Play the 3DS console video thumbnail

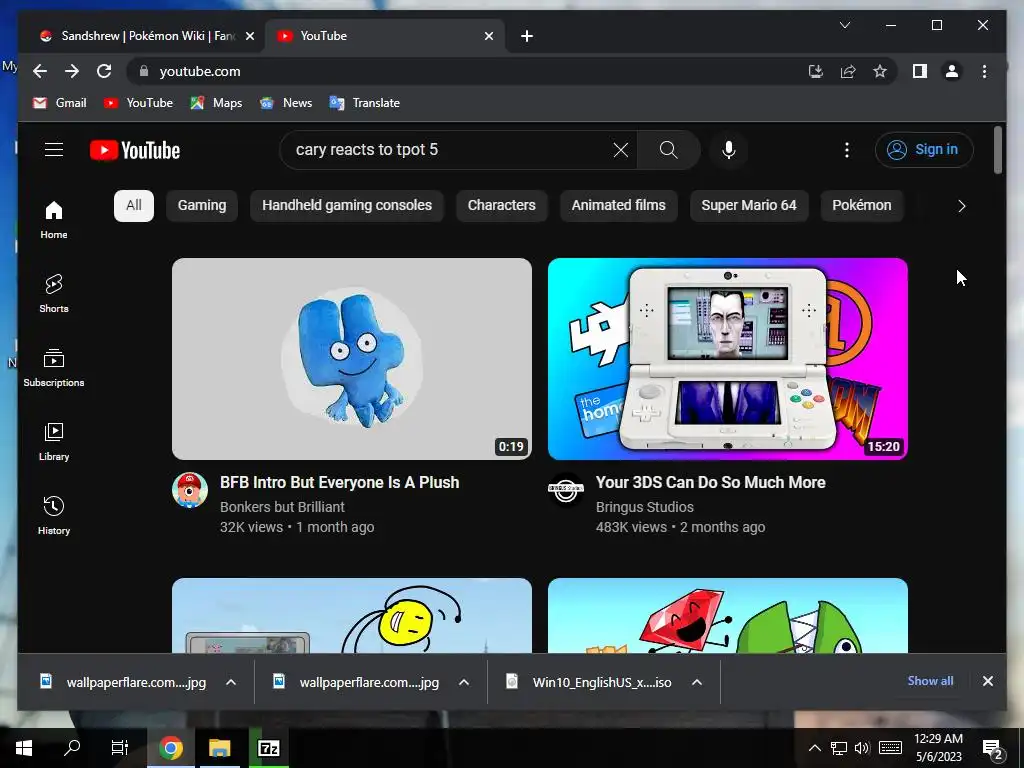tap(728, 359)
